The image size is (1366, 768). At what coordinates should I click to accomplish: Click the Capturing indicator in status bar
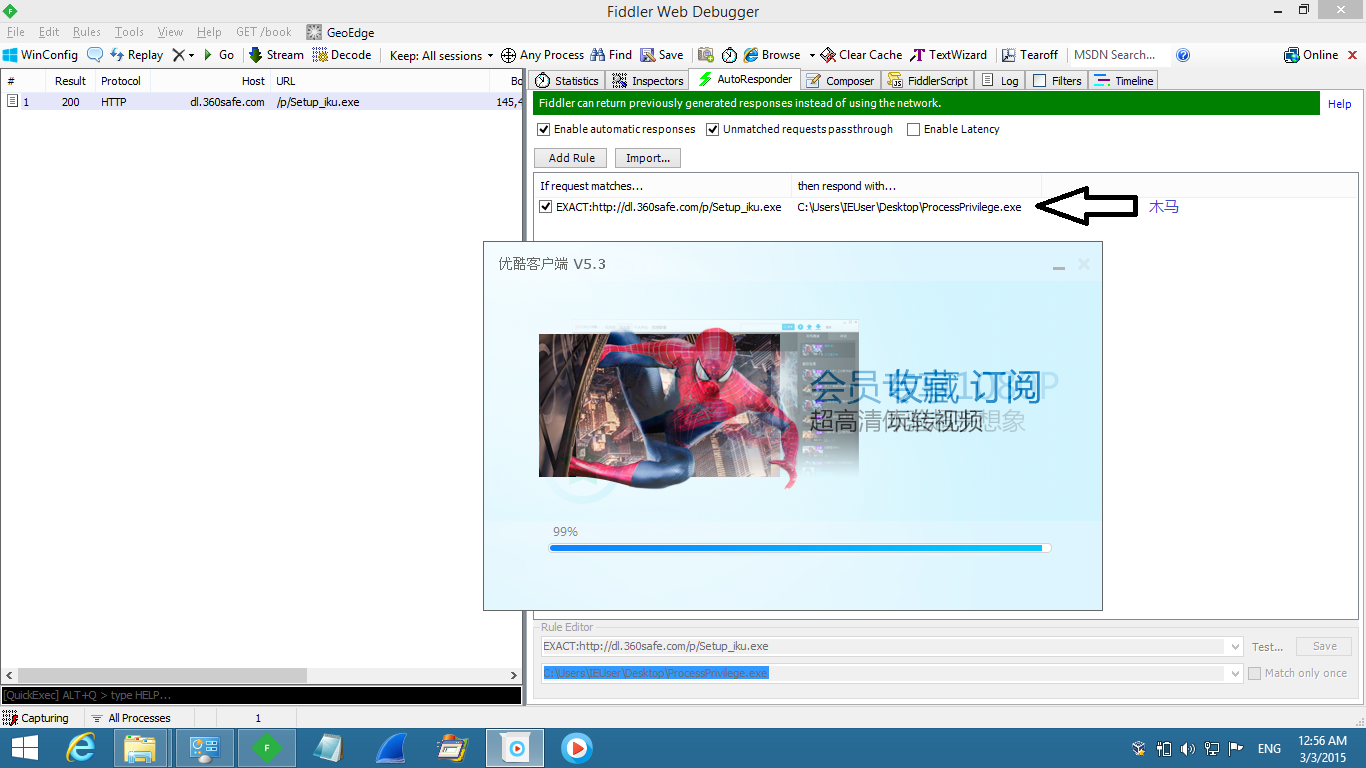(36, 718)
